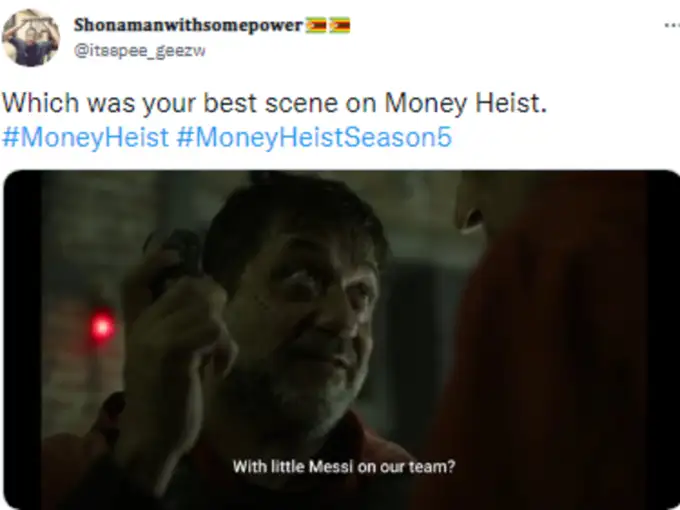Click the red light in the image
This screenshot has width=680, height=510.
pos(102,326)
